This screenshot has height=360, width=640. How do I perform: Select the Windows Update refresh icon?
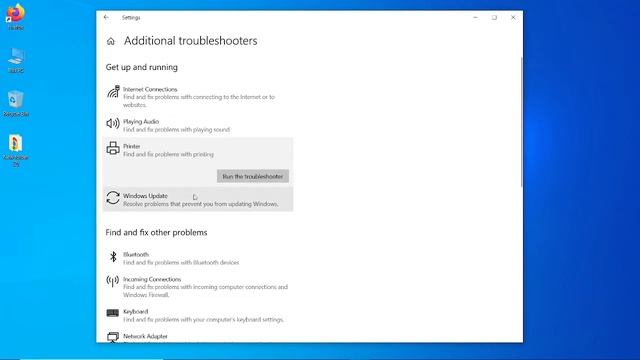pos(113,198)
